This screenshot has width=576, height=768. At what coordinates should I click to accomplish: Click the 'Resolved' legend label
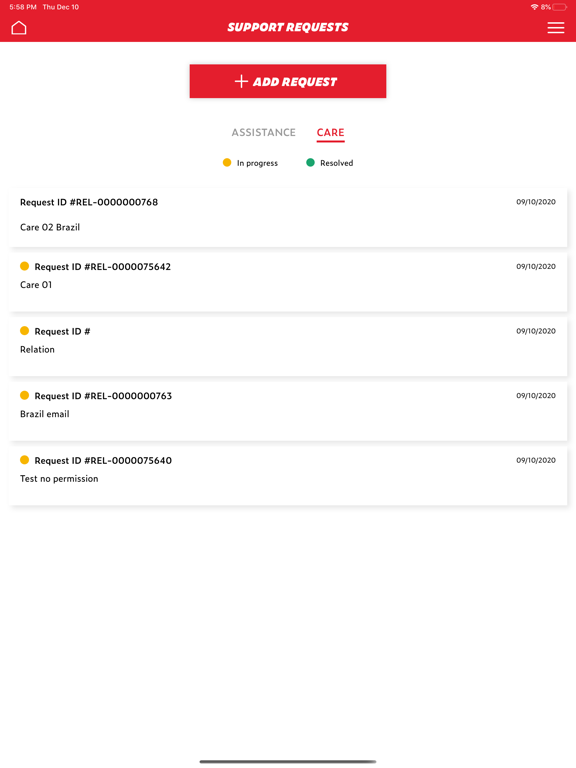(336, 163)
